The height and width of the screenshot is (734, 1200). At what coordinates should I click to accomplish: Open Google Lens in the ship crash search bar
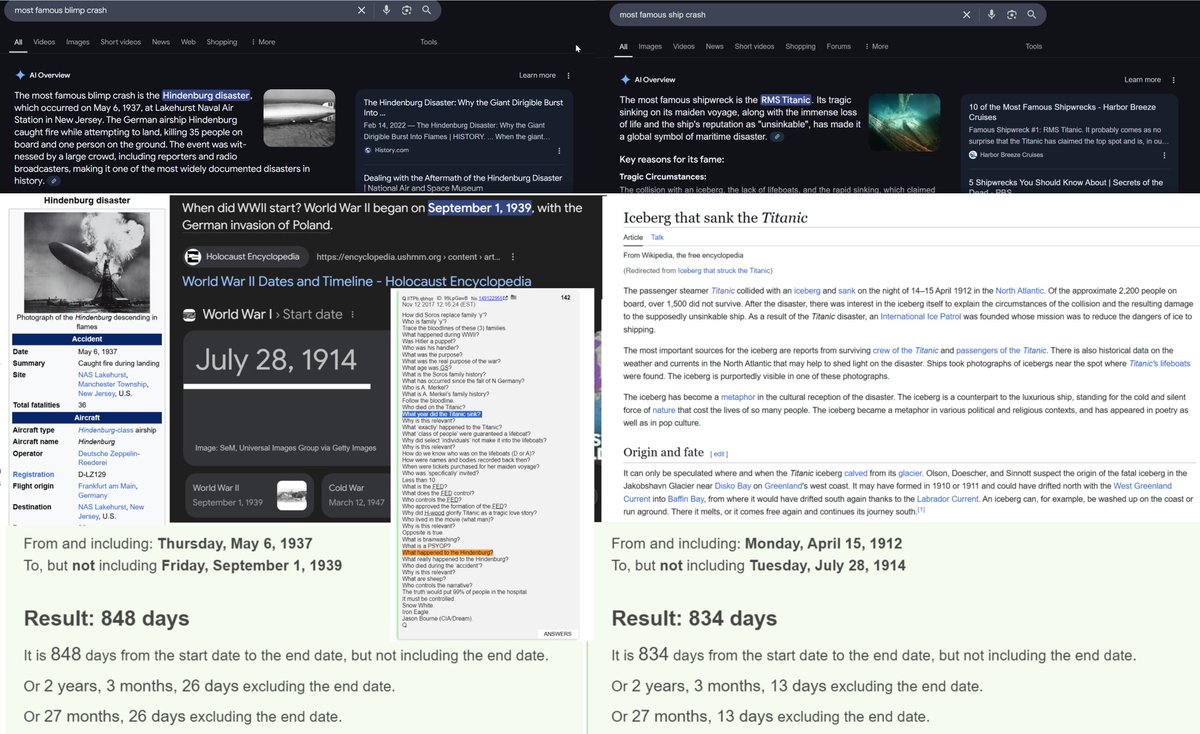tap(1011, 15)
